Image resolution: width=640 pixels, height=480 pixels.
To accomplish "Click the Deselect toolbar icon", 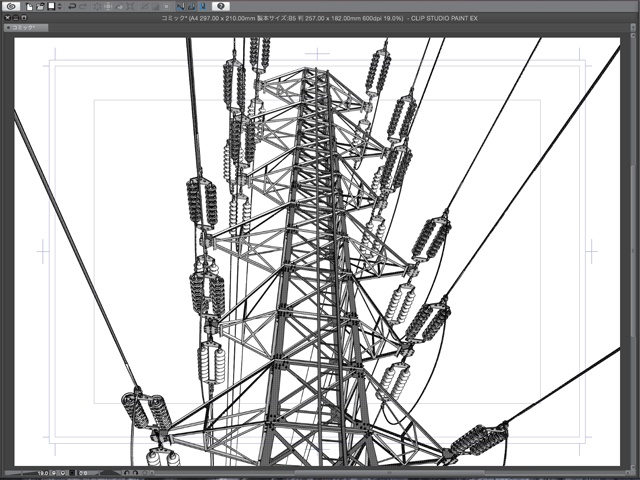I will tap(144, 7).
